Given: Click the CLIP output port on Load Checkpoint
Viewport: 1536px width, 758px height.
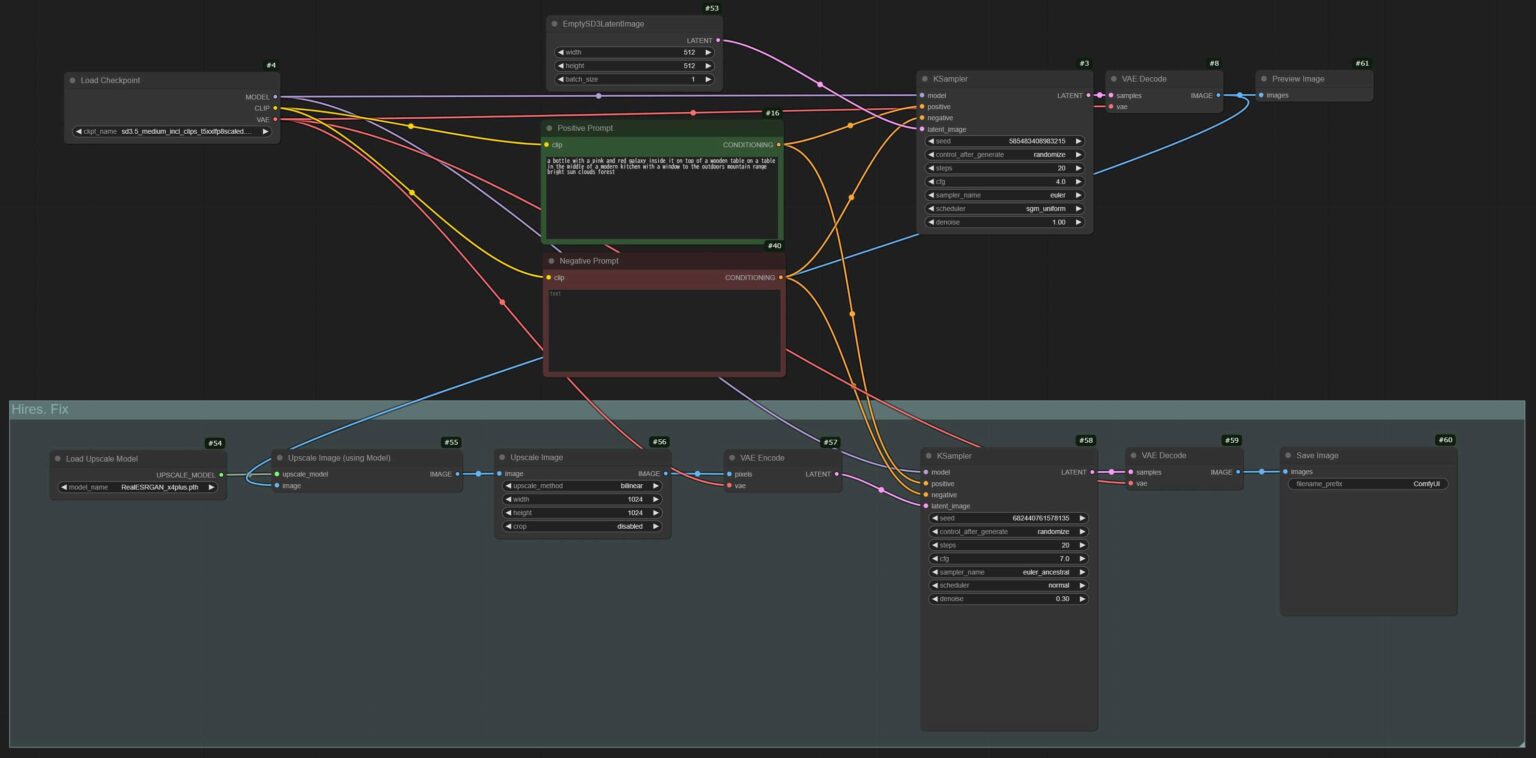Looking at the screenshot, I should point(275,108).
